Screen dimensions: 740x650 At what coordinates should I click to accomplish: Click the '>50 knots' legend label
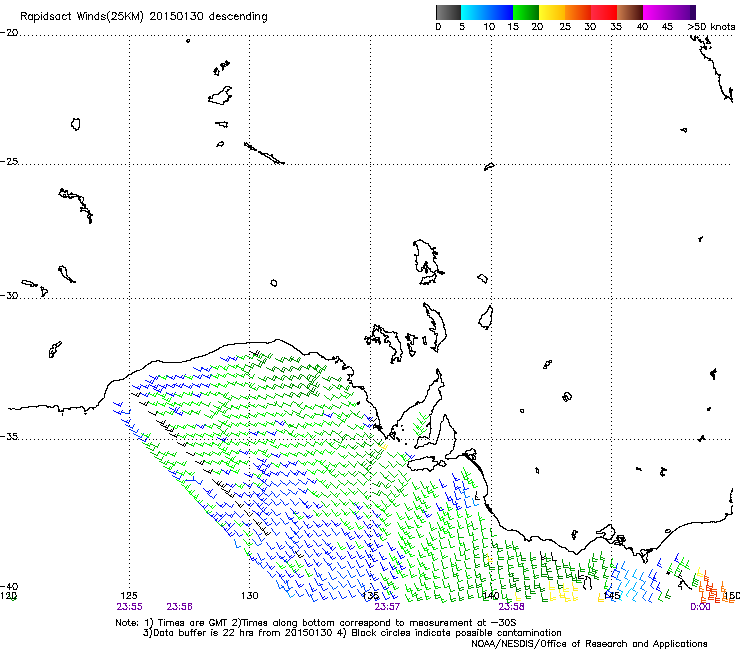(x=711, y=27)
